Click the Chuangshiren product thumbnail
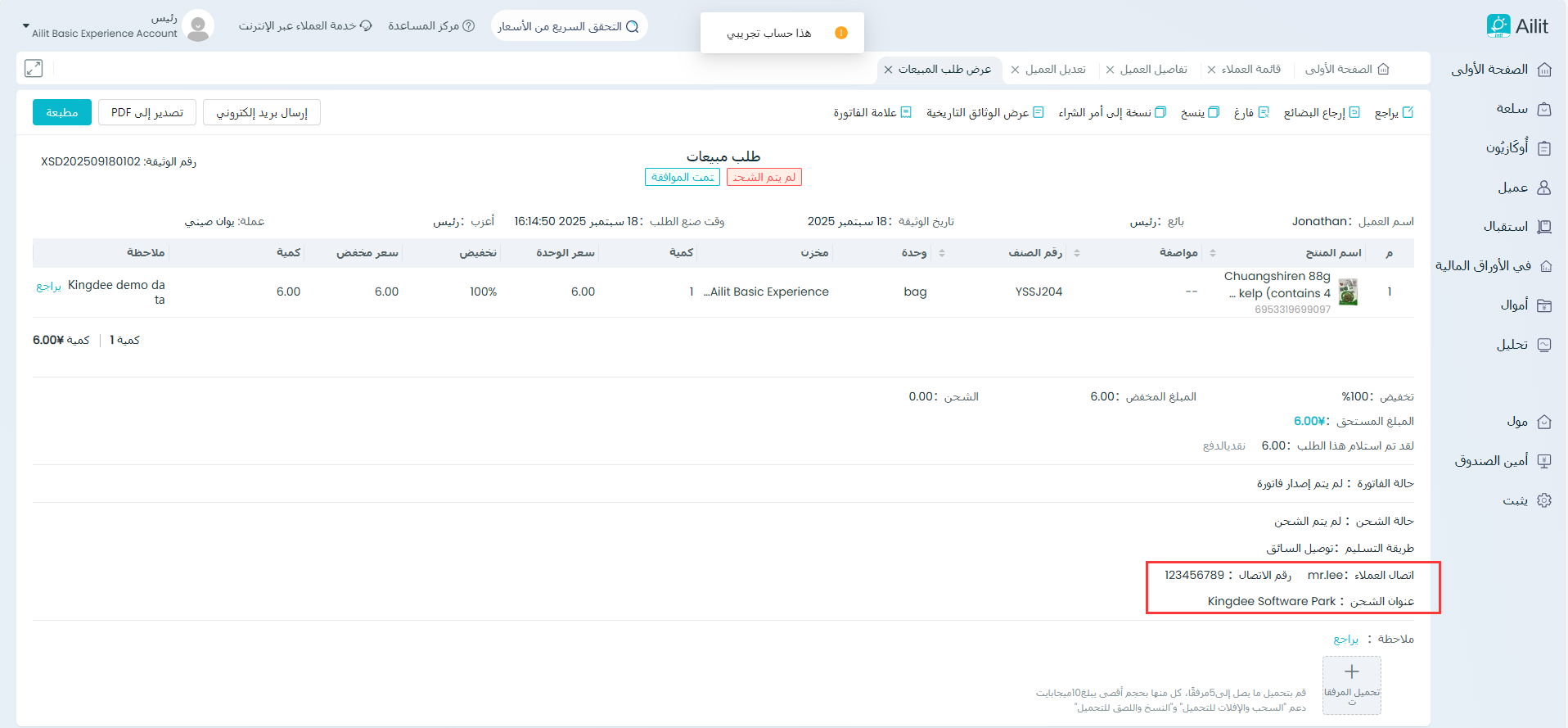 [1348, 292]
